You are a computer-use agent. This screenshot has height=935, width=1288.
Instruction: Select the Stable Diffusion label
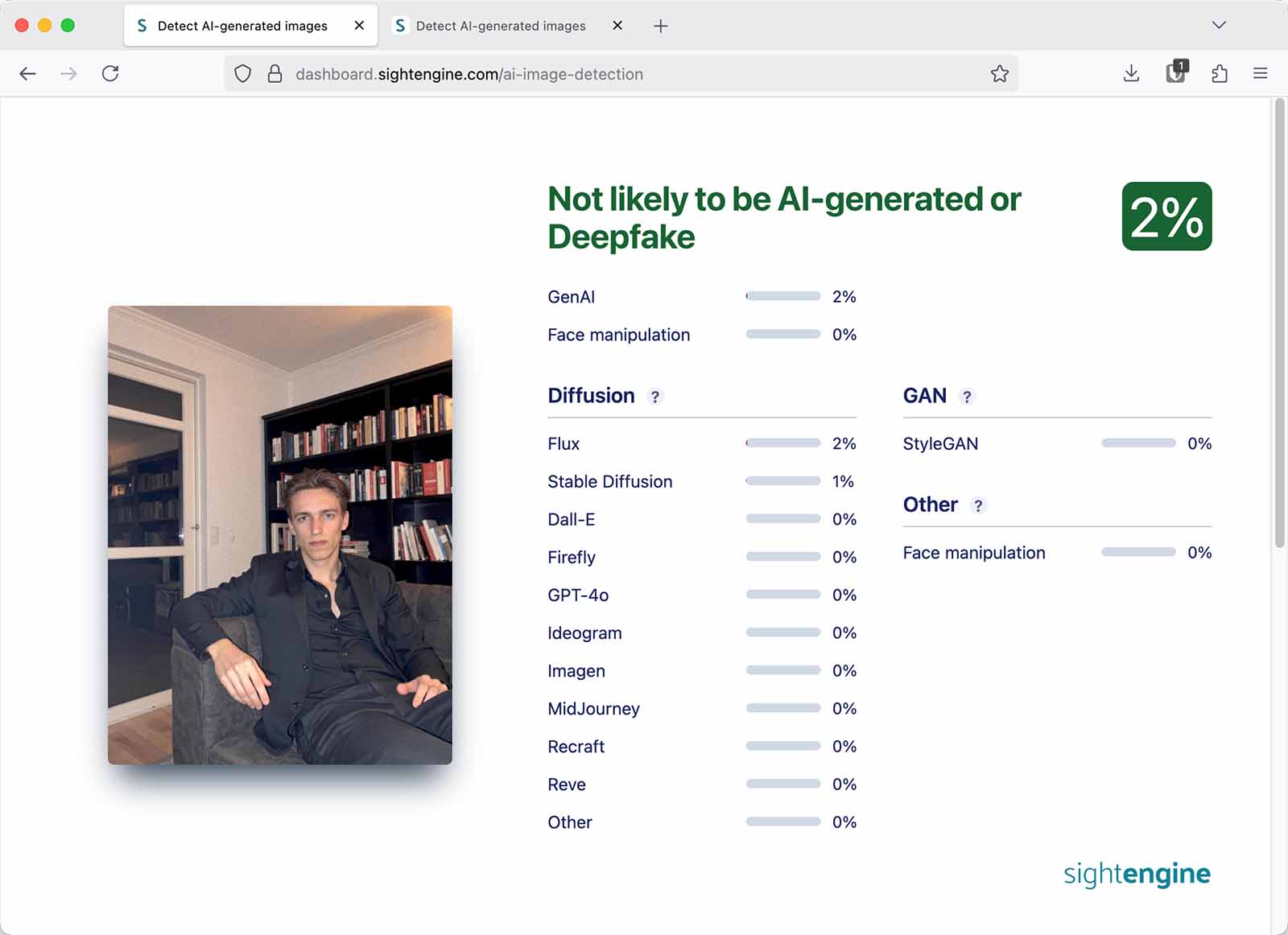click(x=610, y=482)
